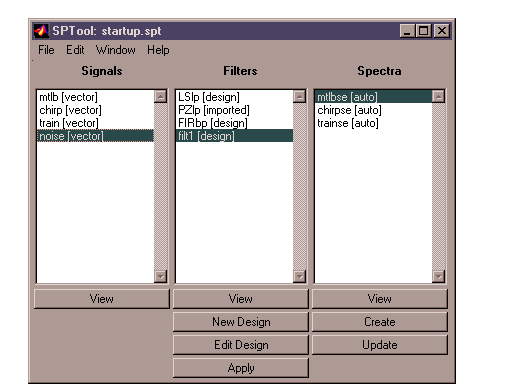511x387 pixels.
Task: Select filt1 [design] filter
Action: [x=234, y=136]
